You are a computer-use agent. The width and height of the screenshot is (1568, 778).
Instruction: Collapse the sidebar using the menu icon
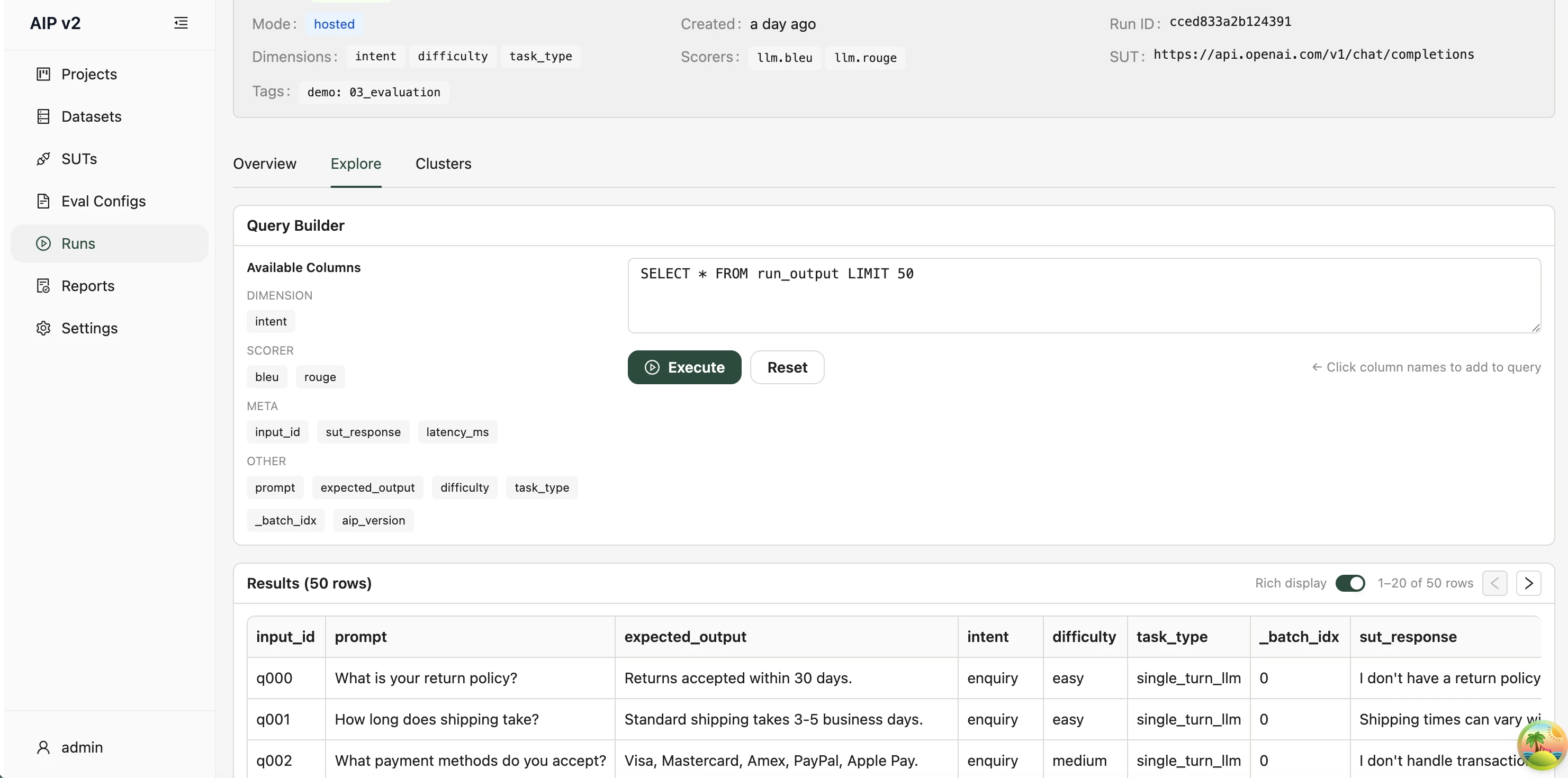181,23
